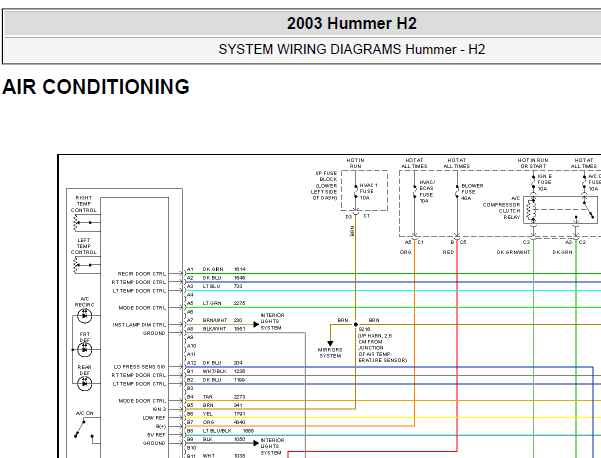Click the "A/C ON" switch label
This screenshot has height=458, width=601.
84,413
